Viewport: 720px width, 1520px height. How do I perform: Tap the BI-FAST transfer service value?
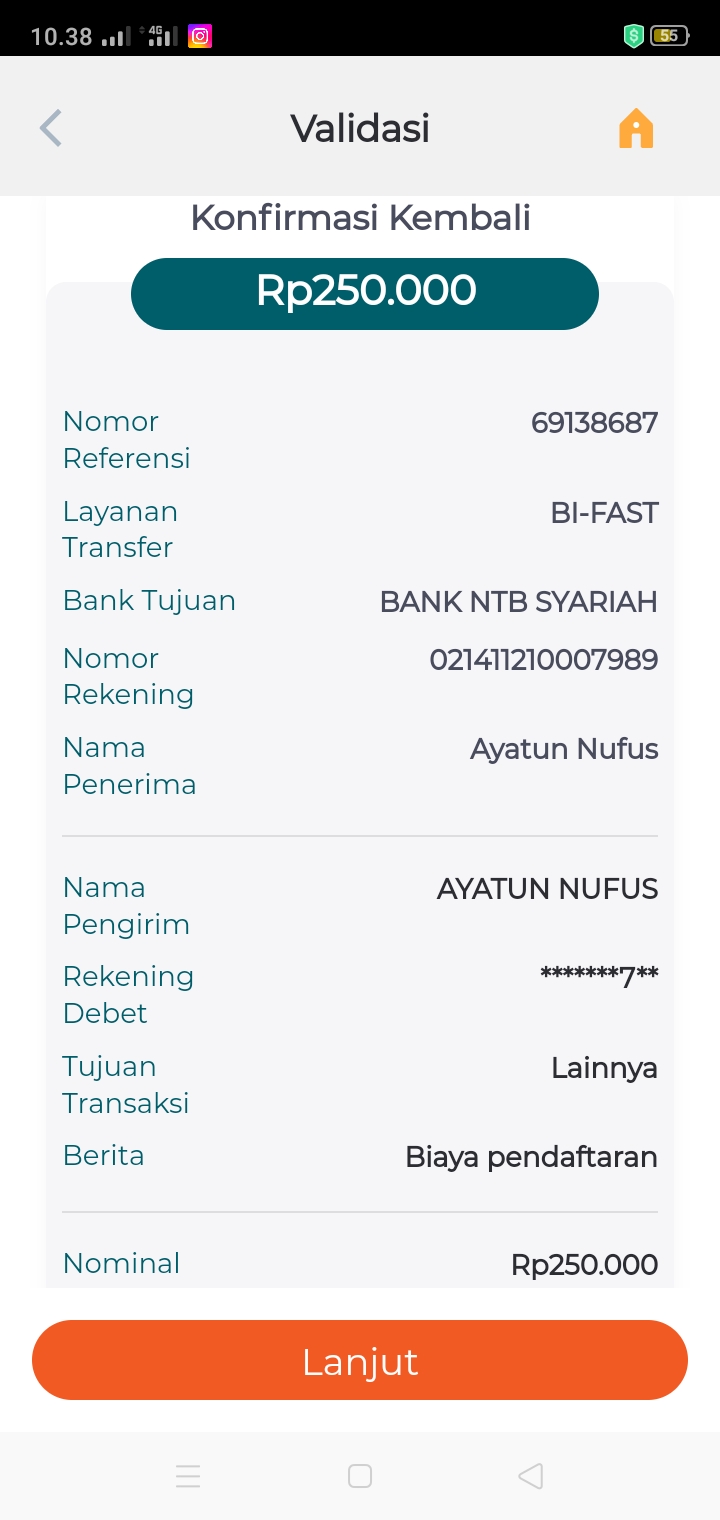click(x=604, y=513)
